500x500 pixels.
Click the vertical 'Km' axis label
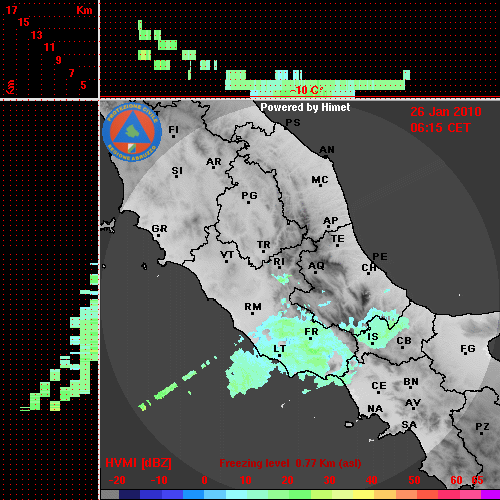pyautogui.click(x=11, y=87)
